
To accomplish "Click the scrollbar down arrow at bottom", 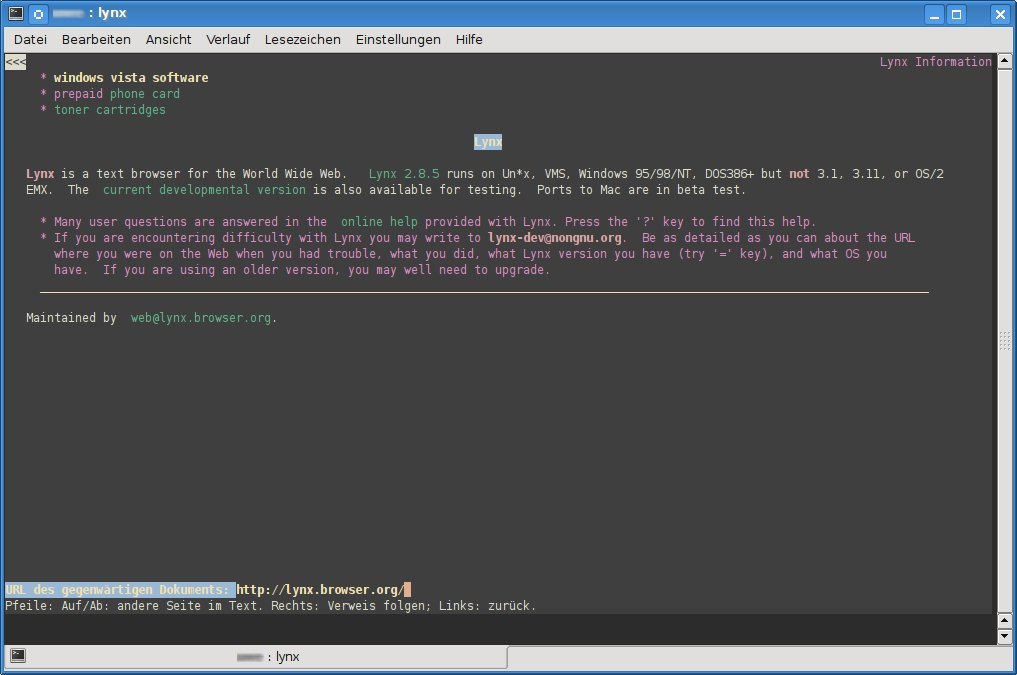I will [1005, 636].
